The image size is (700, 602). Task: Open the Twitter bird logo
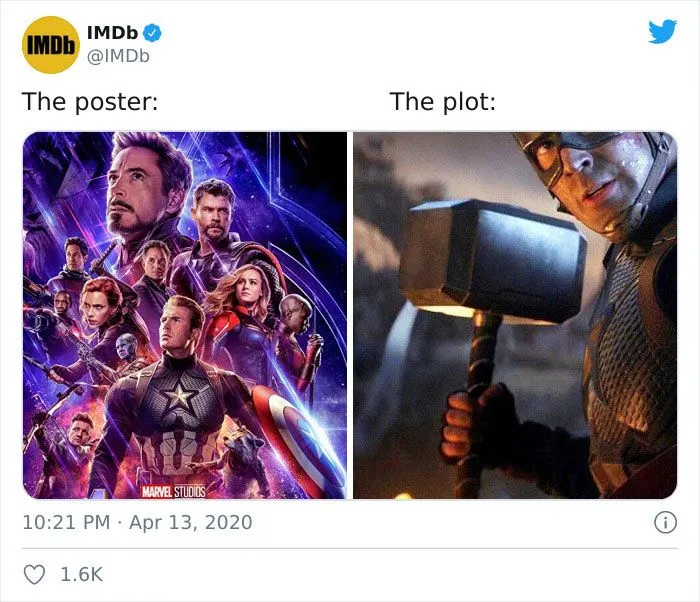(662, 31)
